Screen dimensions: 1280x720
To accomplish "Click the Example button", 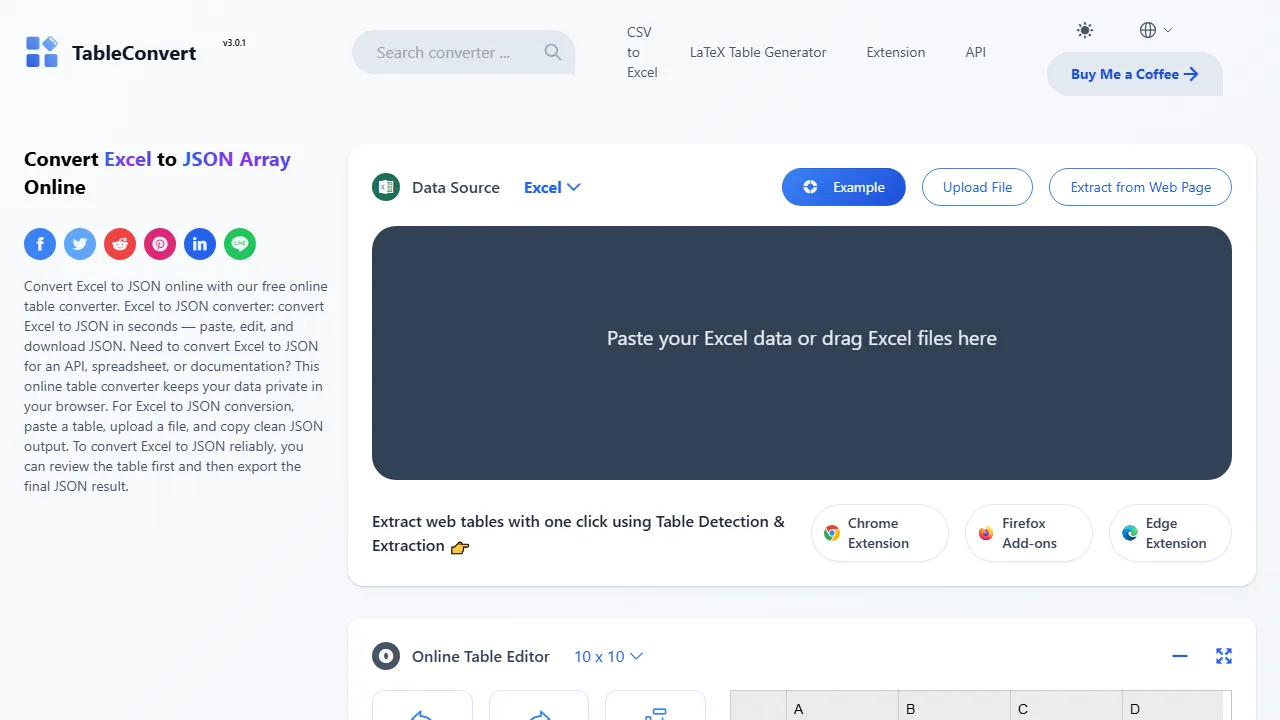I will click(843, 187).
